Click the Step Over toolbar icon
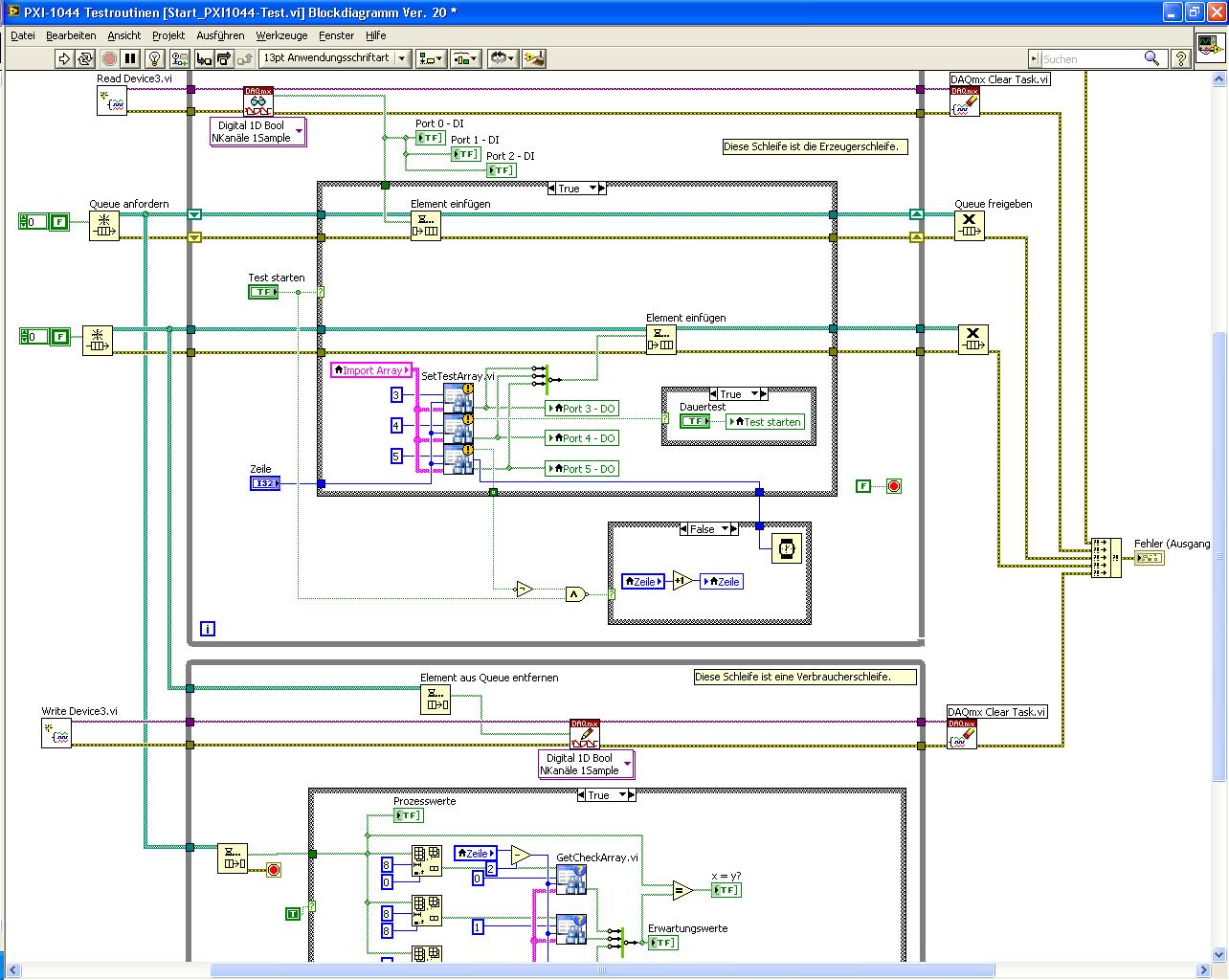The height and width of the screenshot is (980, 1229). tap(224, 58)
